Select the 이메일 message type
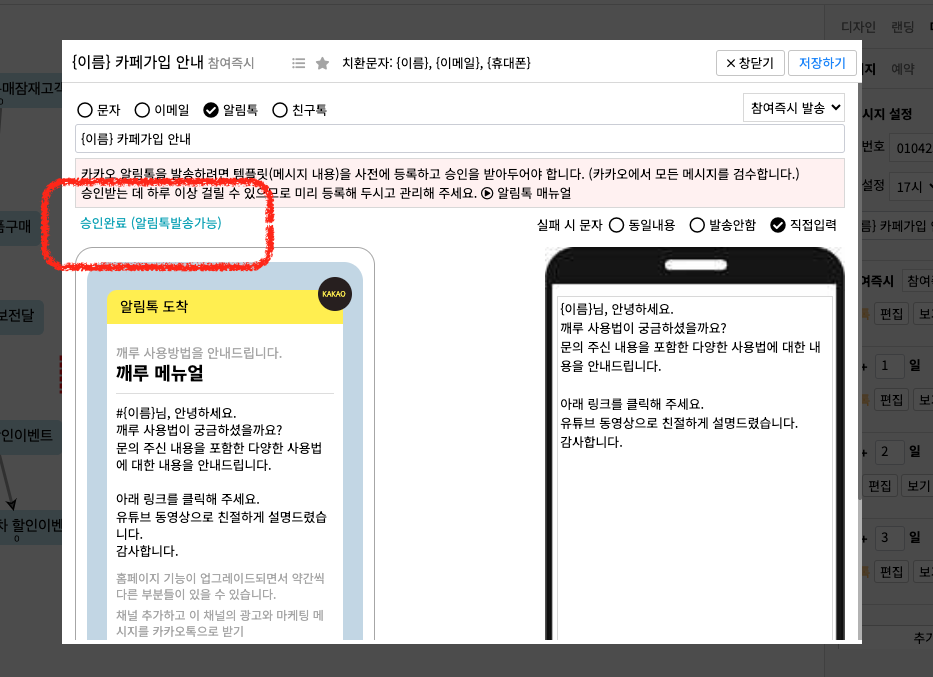The height and width of the screenshot is (677, 933). [x=142, y=110]
